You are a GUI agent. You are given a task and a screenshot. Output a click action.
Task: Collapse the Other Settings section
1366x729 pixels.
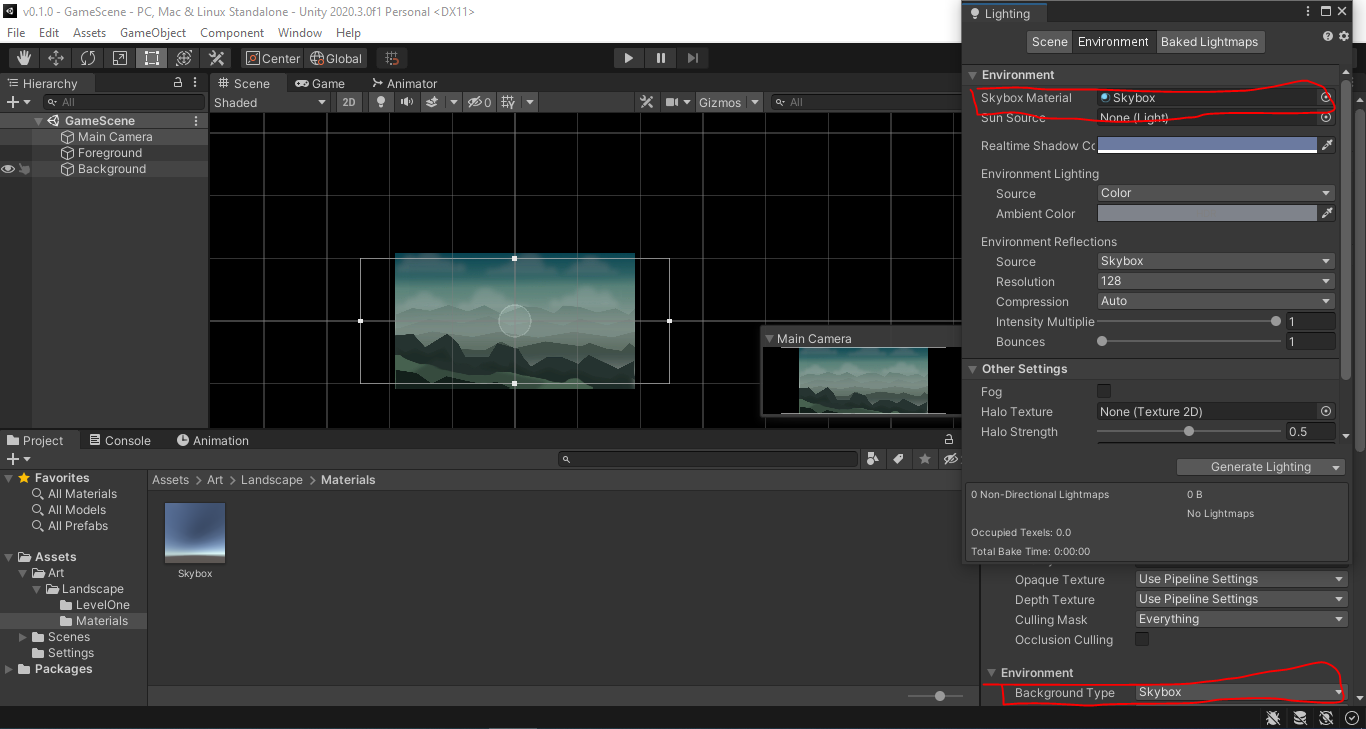pyautogui.click(x=971, y=369)
